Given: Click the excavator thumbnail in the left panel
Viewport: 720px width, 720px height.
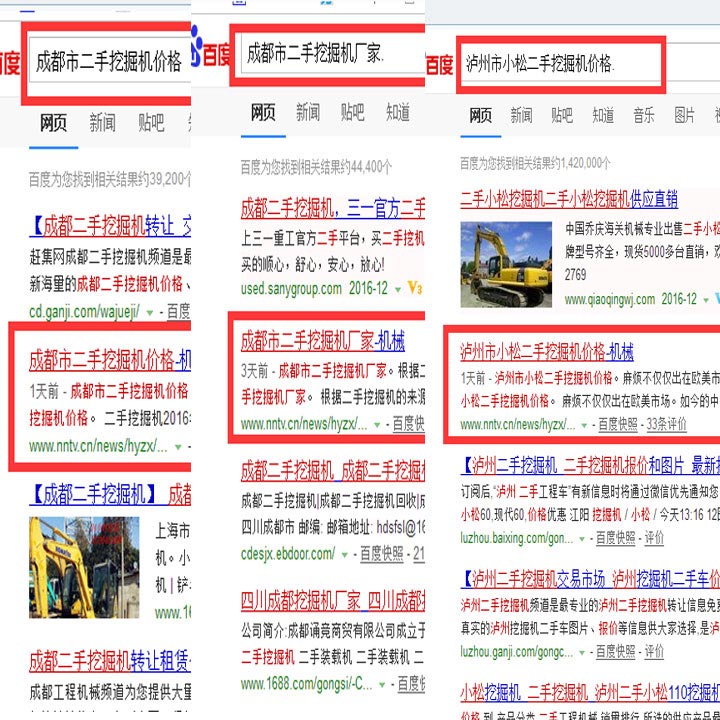Looking at the screenshot, I should pyautogui.click(x=84, y=567).
